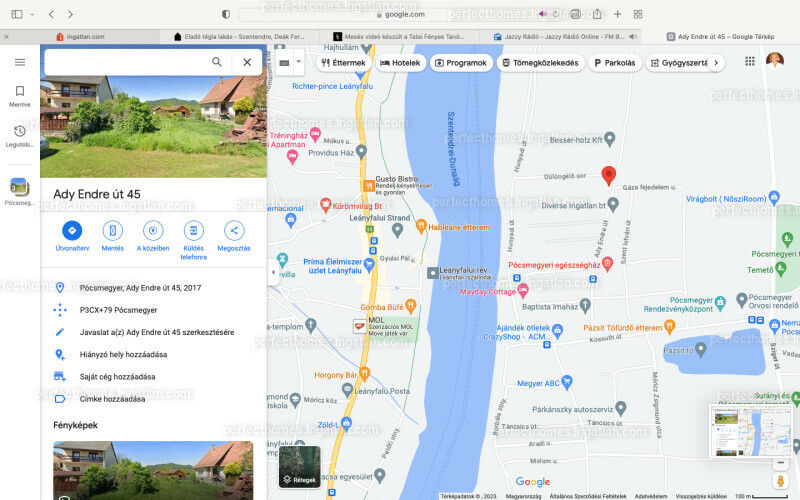800x500 pixels.
Task: Click the Safari privacy shield icon
Action: [x=226, y=14]
